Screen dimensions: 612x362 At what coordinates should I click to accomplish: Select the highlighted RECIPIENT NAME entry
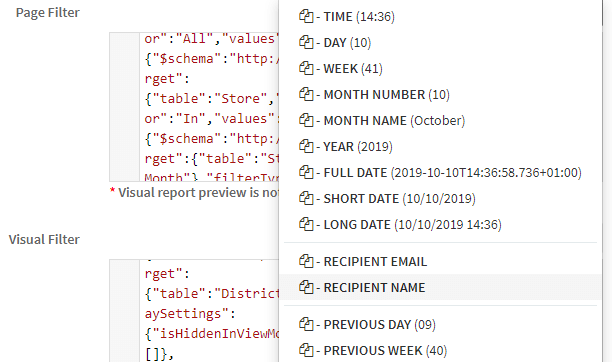(x=440, y=287)
